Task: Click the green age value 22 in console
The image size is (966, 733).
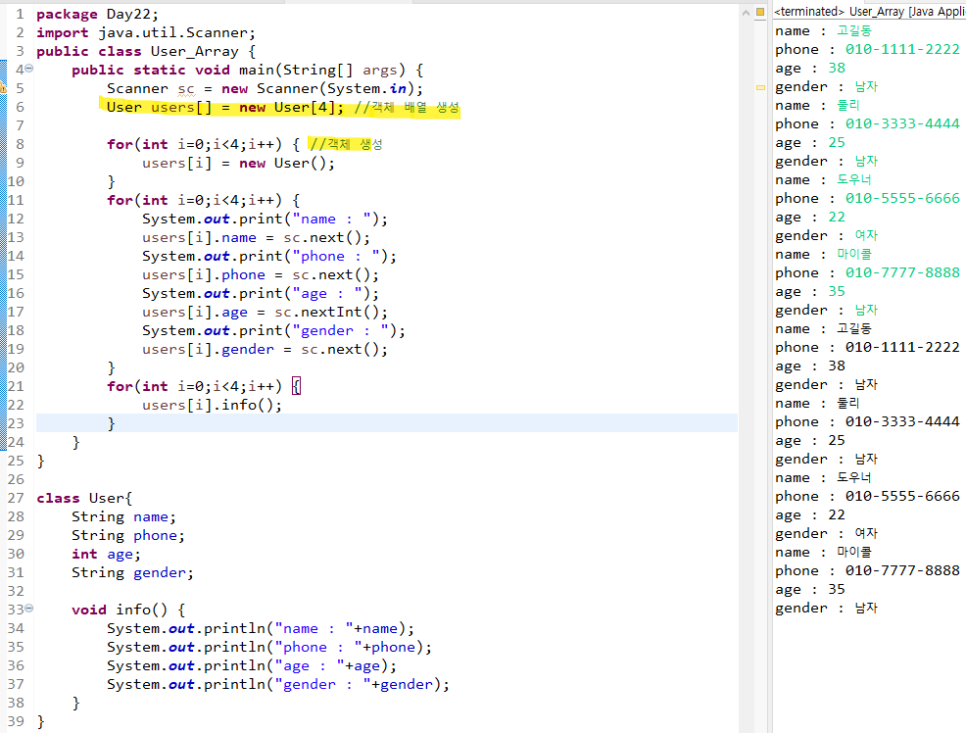Action: [x=837, y=217]
